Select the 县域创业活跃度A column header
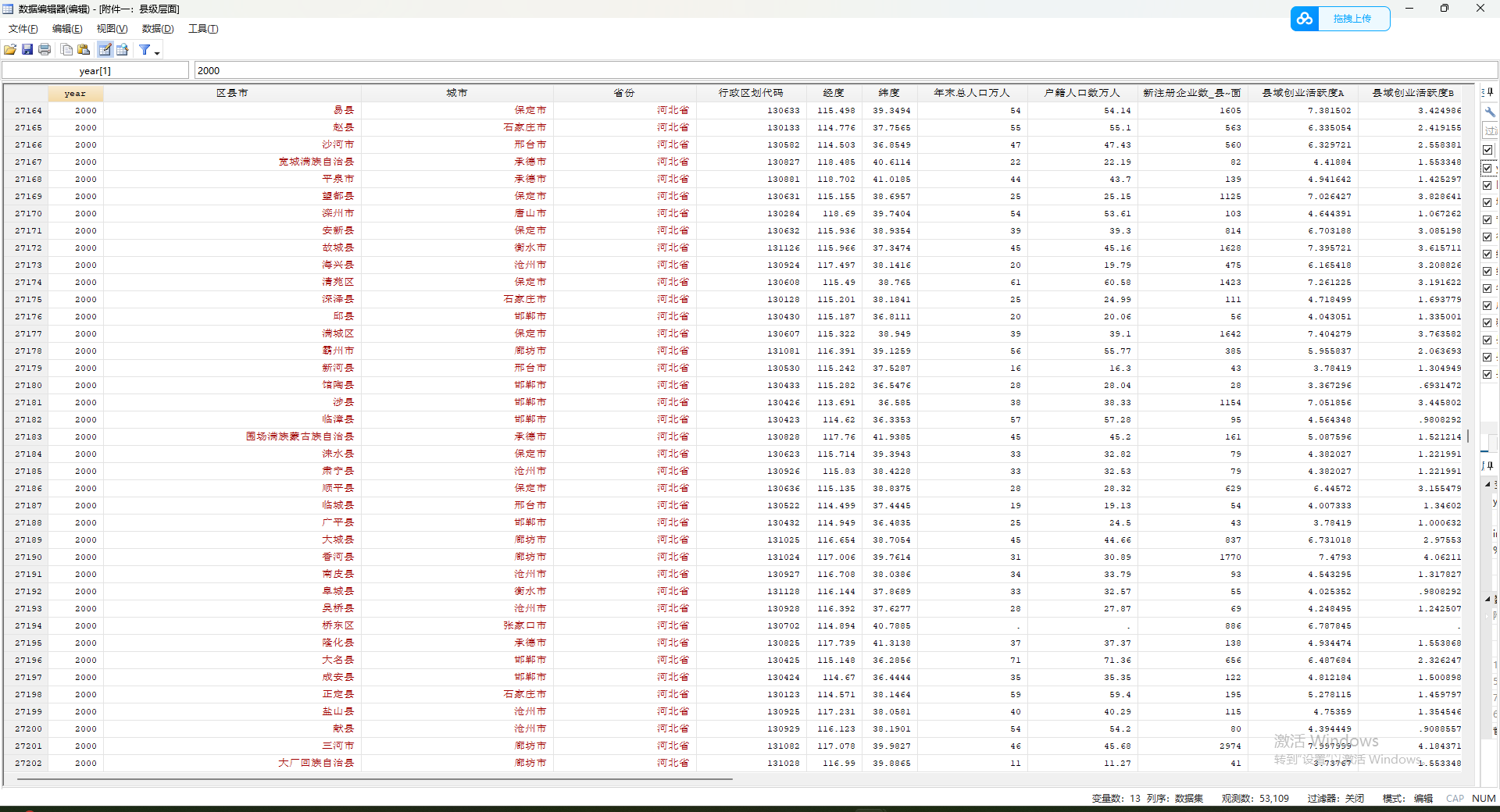Viewport: 1500px width, 812px height. [1302, 93]
